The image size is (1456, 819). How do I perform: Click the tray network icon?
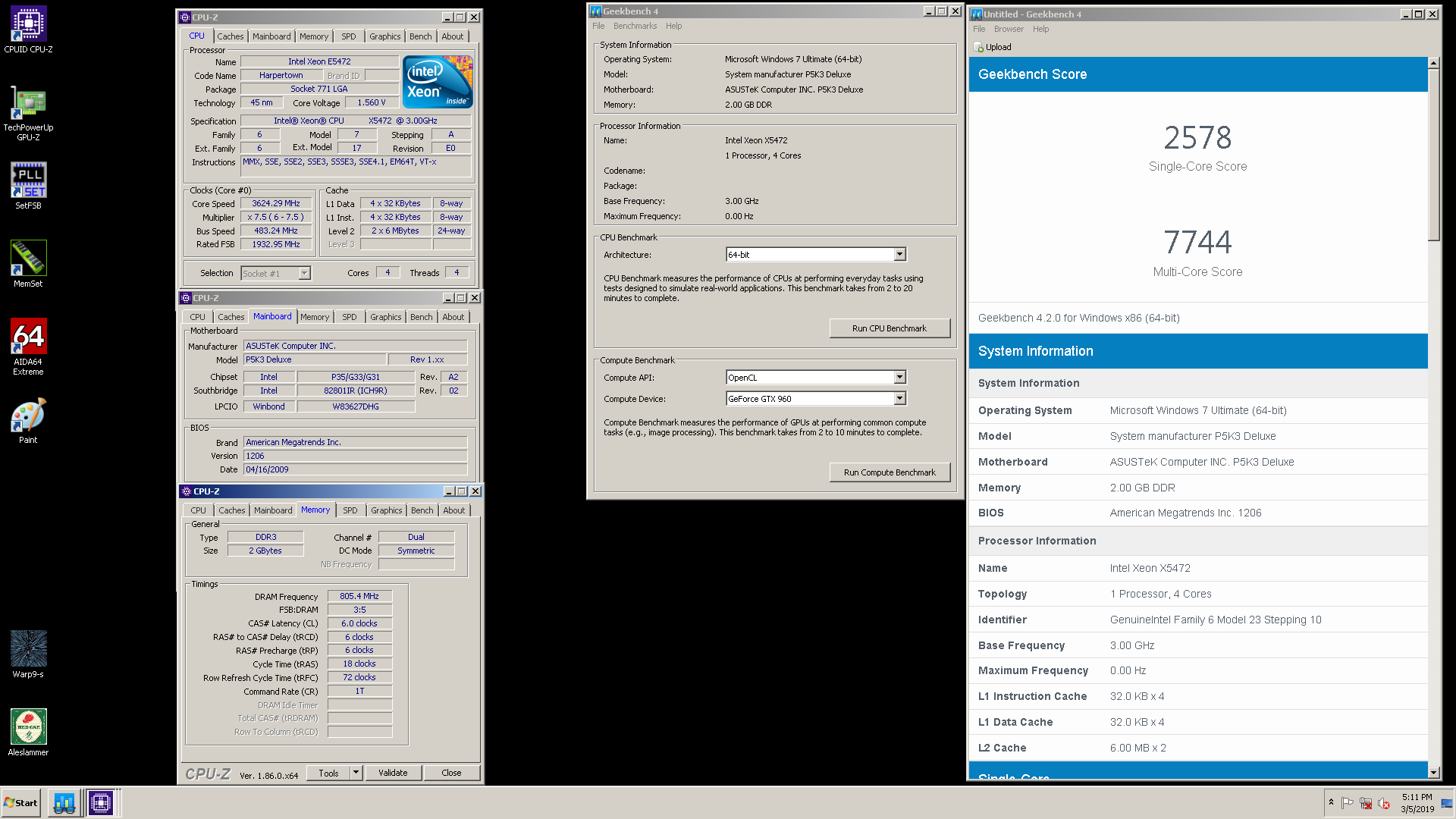point(1366,803)
